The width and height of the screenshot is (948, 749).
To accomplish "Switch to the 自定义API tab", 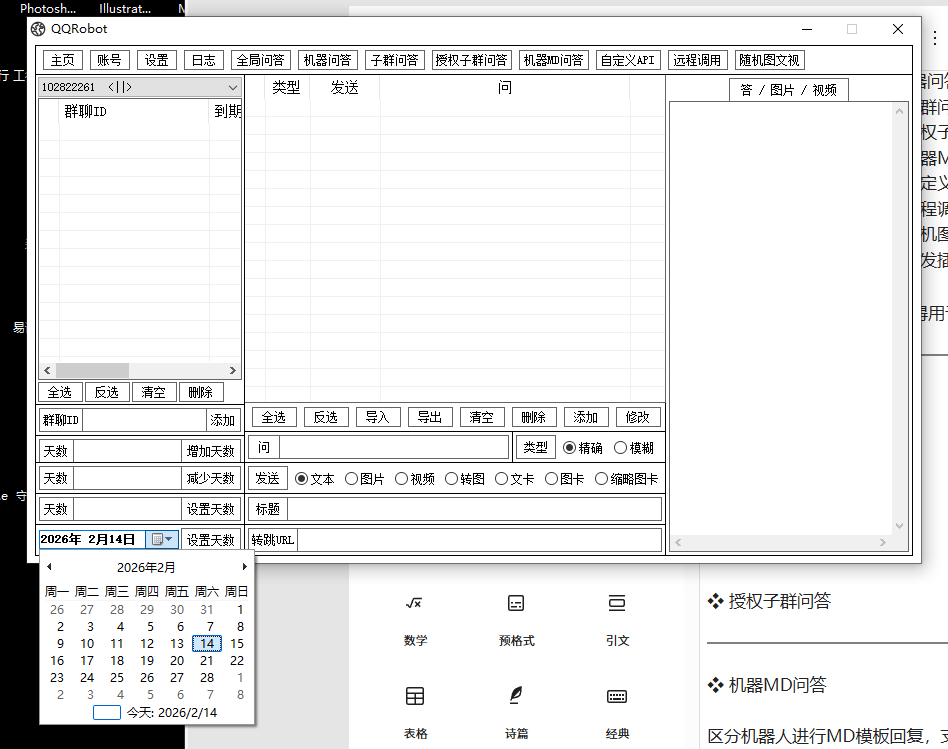I will pyautogui.click(x=627, y=60).
